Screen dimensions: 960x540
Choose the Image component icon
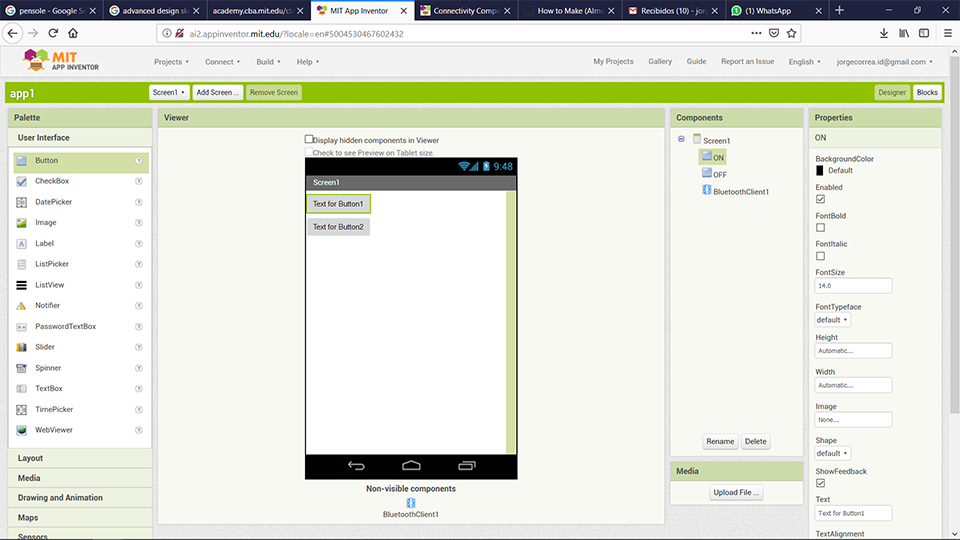point(21,223)
